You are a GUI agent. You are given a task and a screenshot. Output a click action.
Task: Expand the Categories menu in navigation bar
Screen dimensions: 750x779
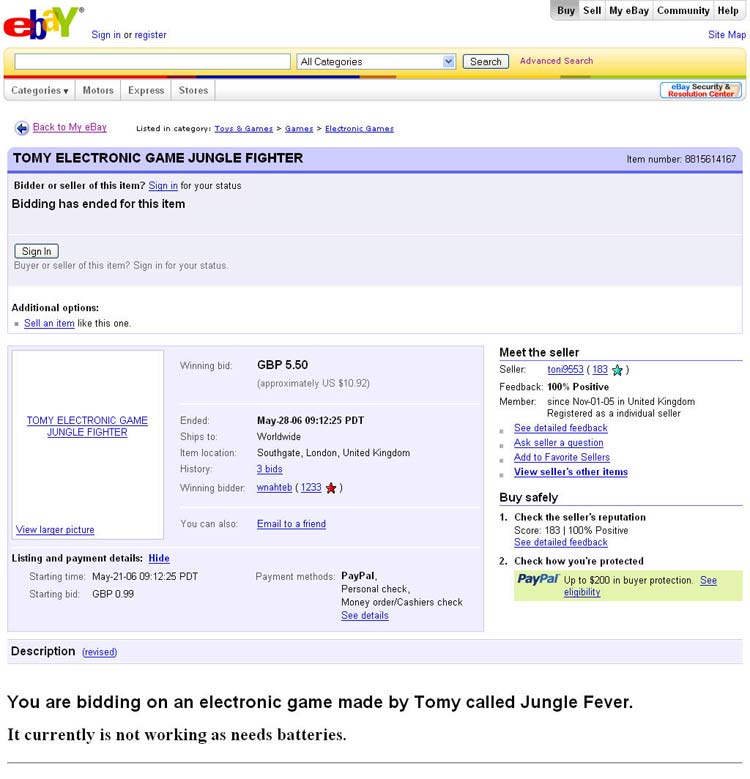(x=40, y=90)
